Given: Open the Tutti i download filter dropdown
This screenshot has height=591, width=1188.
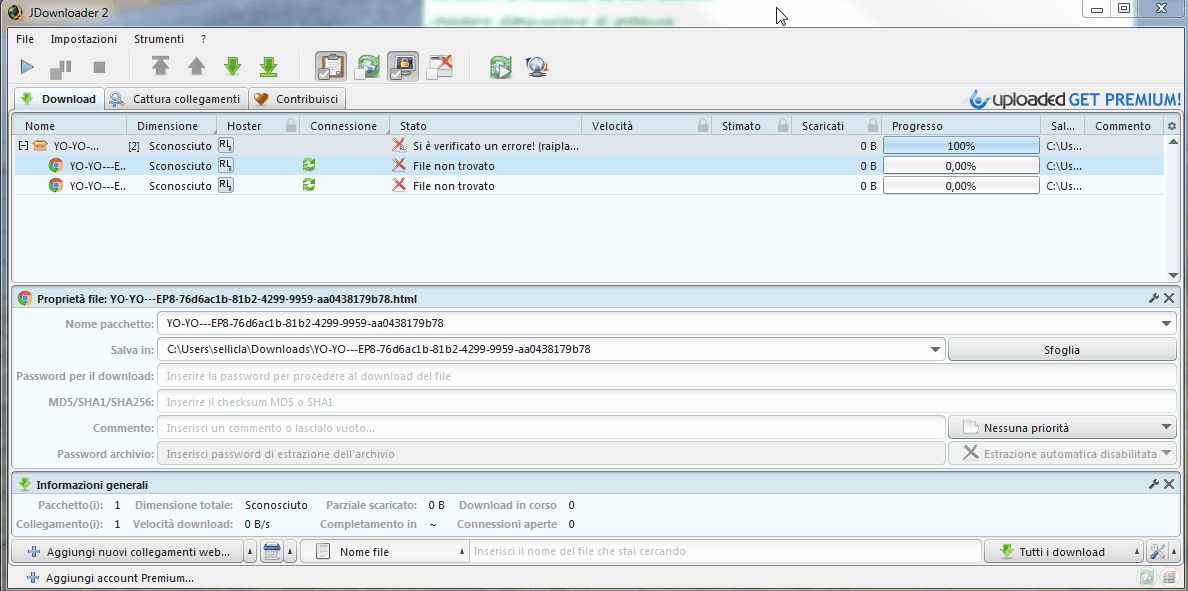Looking at the screenshot, I should [1063, 552].
